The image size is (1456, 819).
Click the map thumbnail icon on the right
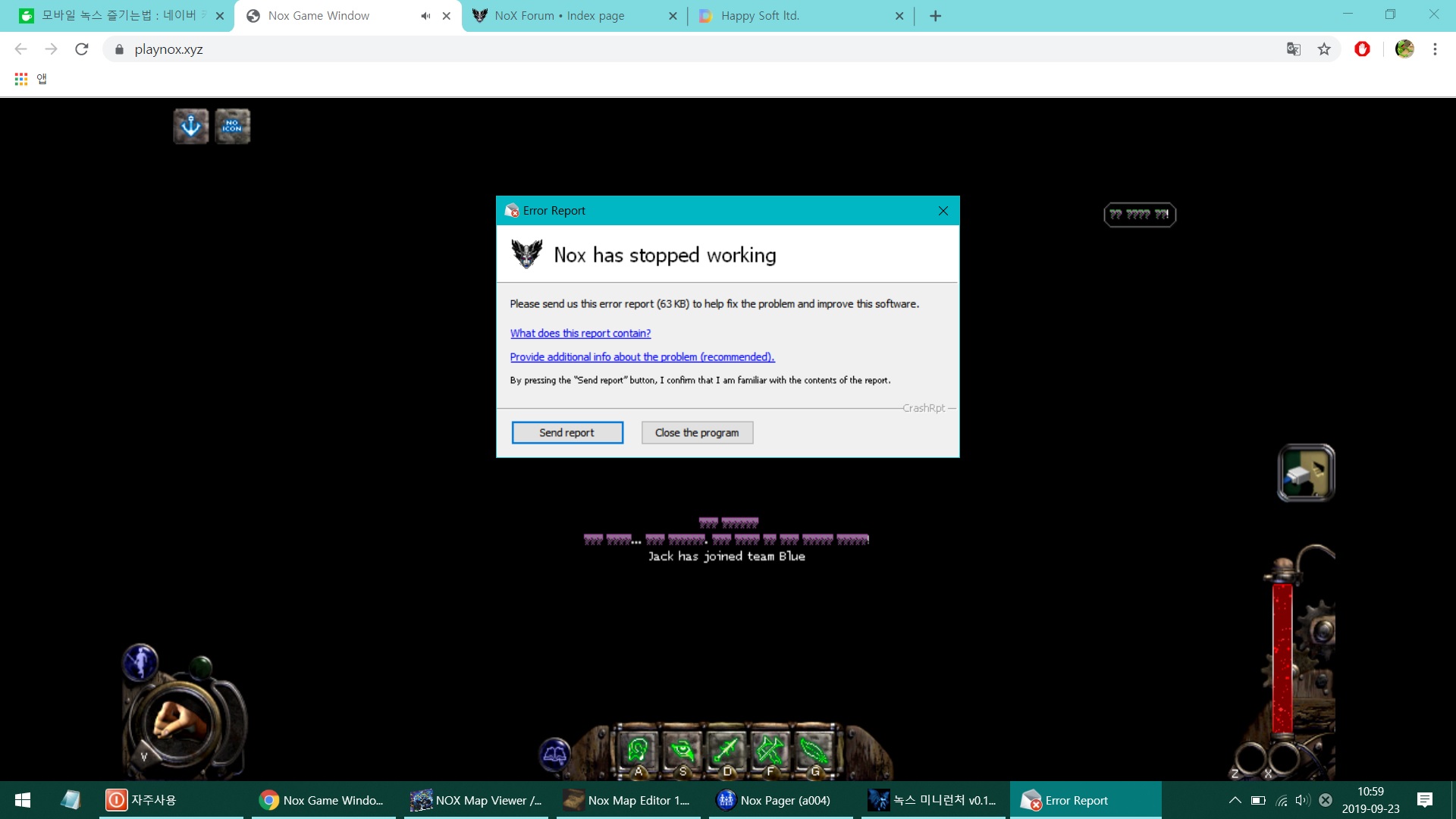point(1306,473)
